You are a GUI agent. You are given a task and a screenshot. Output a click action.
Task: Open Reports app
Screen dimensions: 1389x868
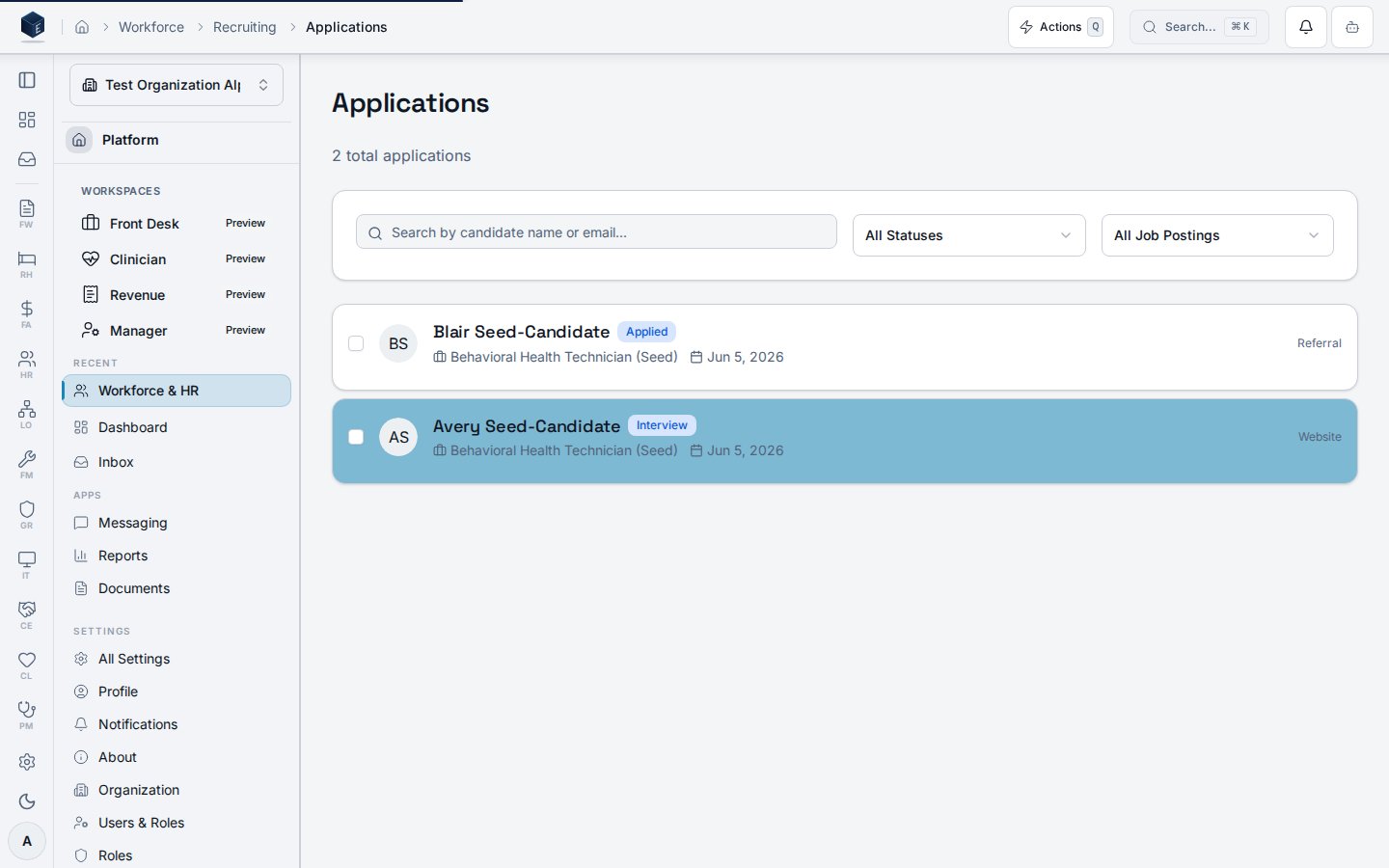tap(177, 556)
